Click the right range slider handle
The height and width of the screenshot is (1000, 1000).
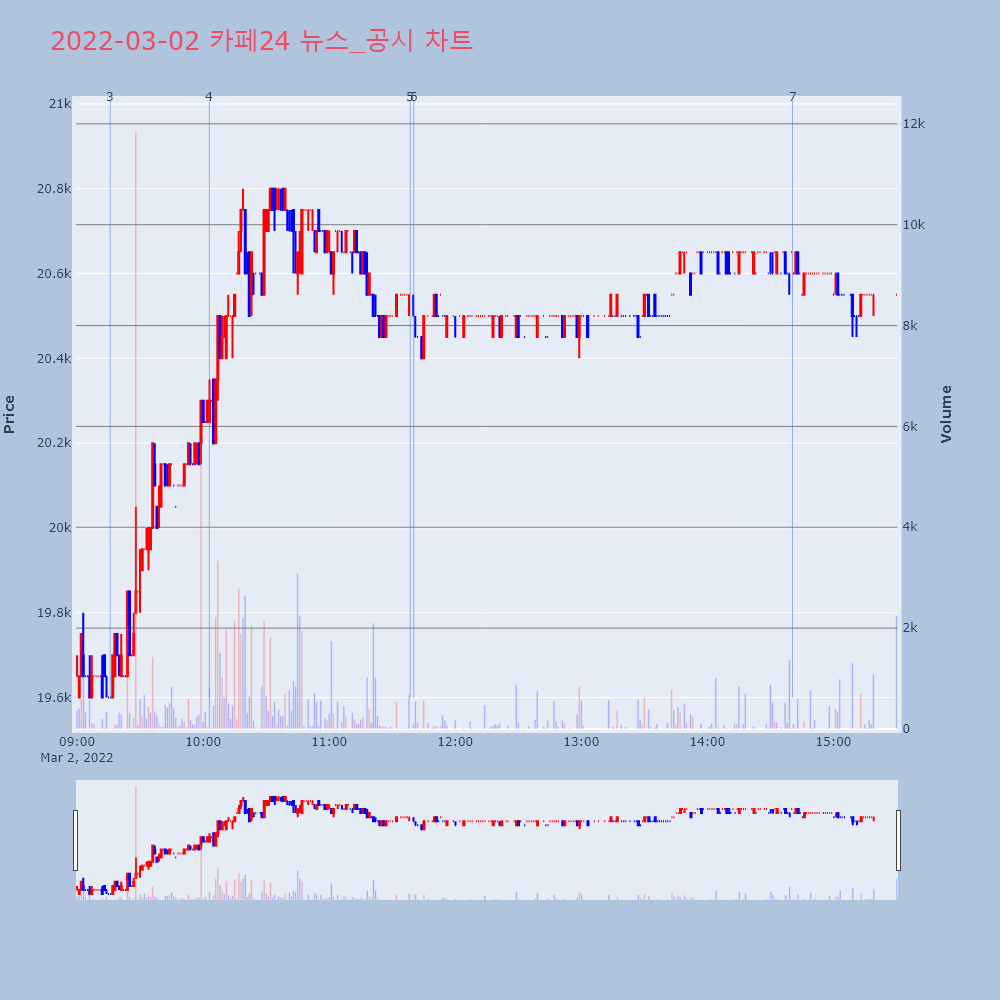(899, 840)
